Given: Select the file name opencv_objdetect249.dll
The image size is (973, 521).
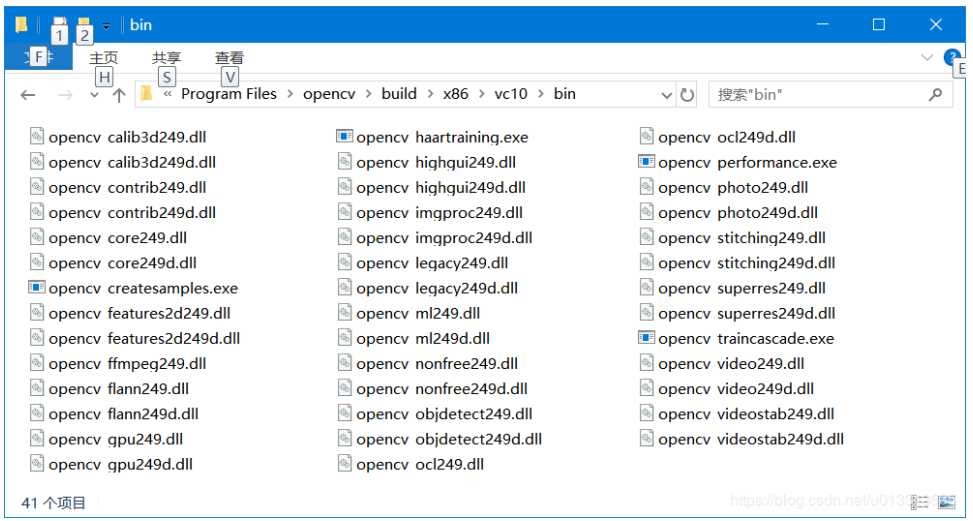Looking at the screenshot, I should tap(444, 414).
